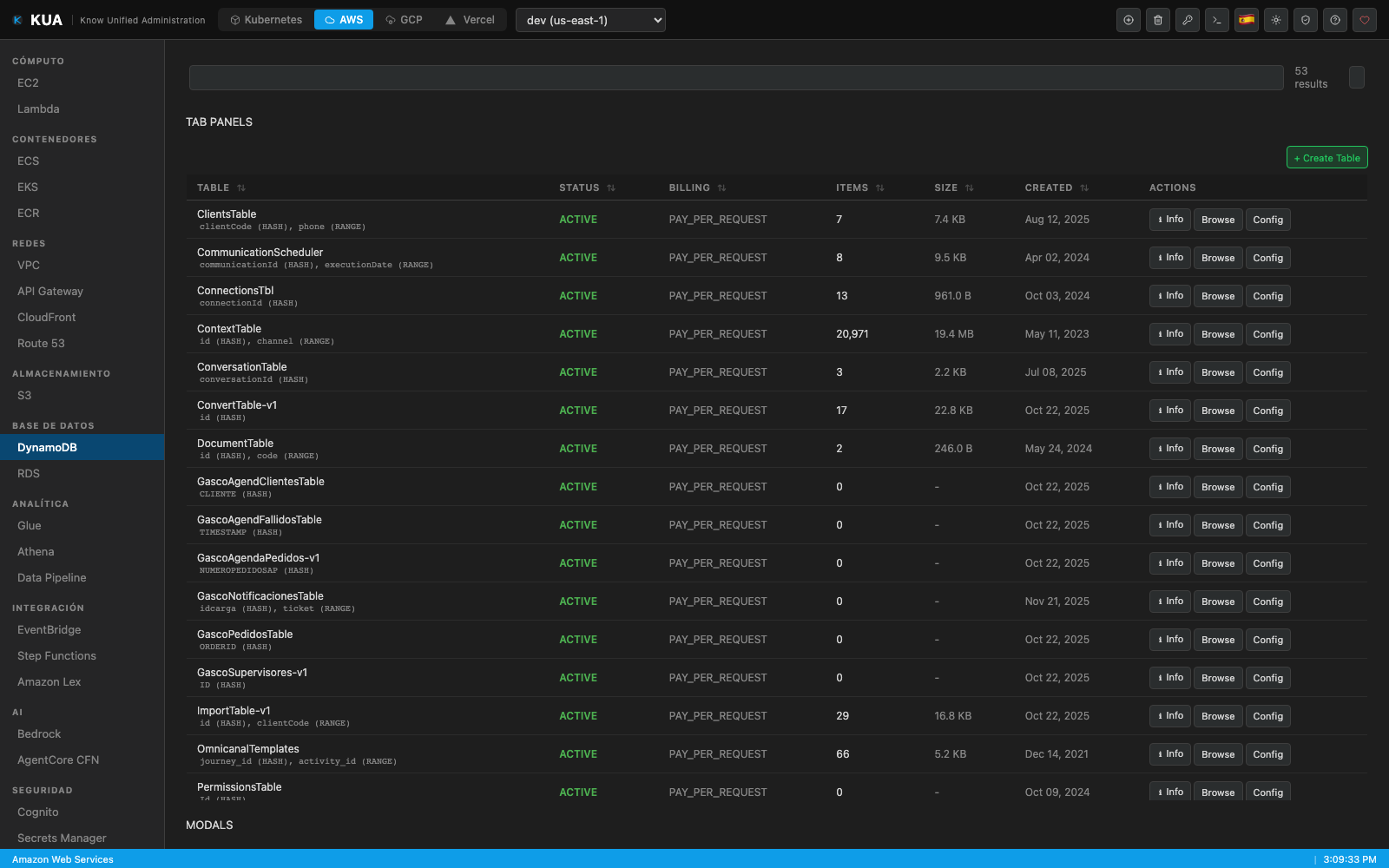The image size is (1389, 868).
Task: Go to Amazon Lex in the sidebar
Action: click(82, 682)
